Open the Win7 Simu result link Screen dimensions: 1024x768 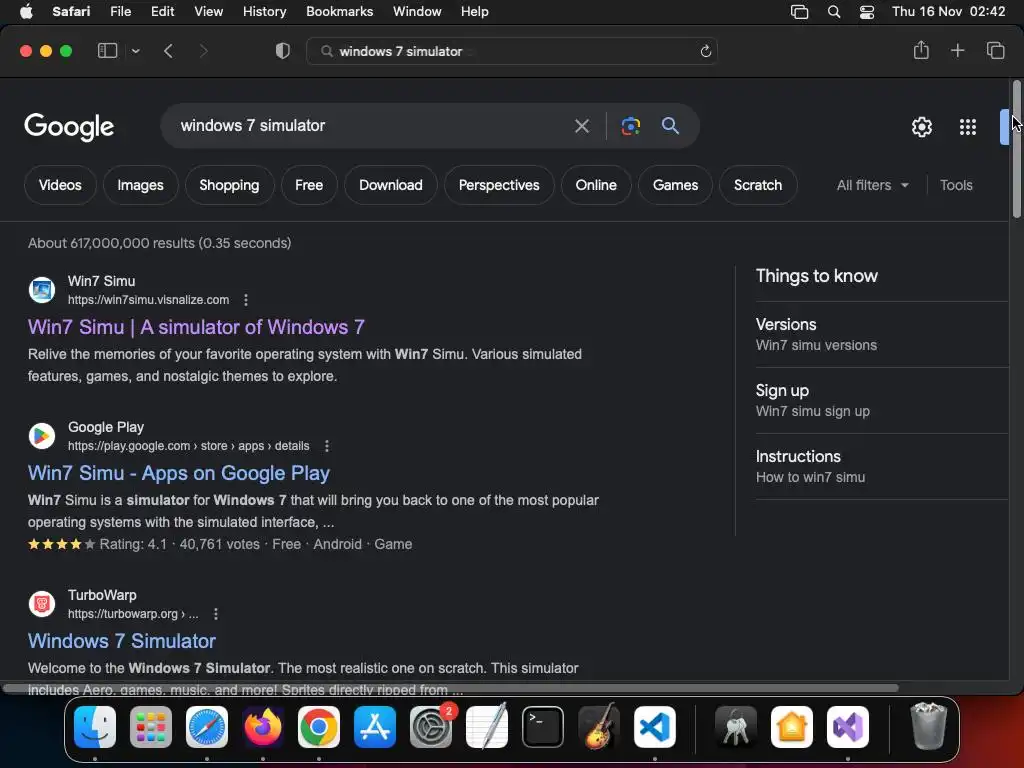pos(196,327)
